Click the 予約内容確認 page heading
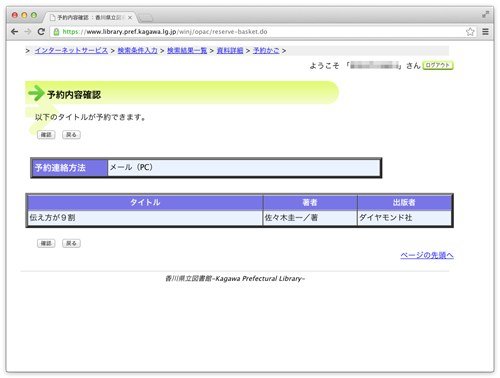The width and height of the screenshot is (500, 378). 74,95
